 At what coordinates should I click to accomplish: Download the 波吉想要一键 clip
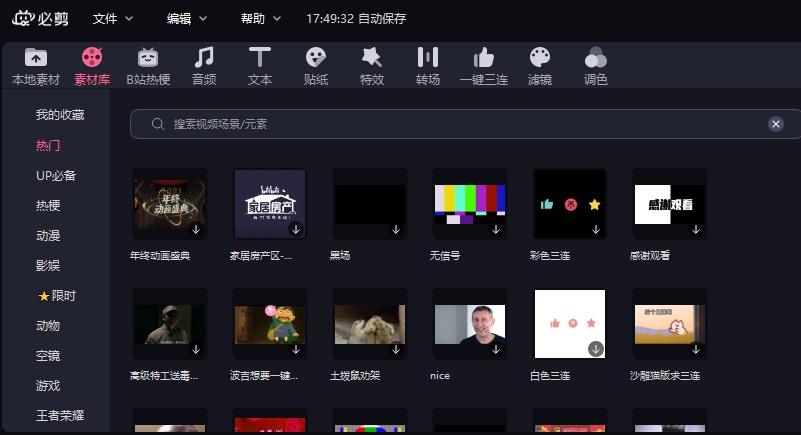296,350
